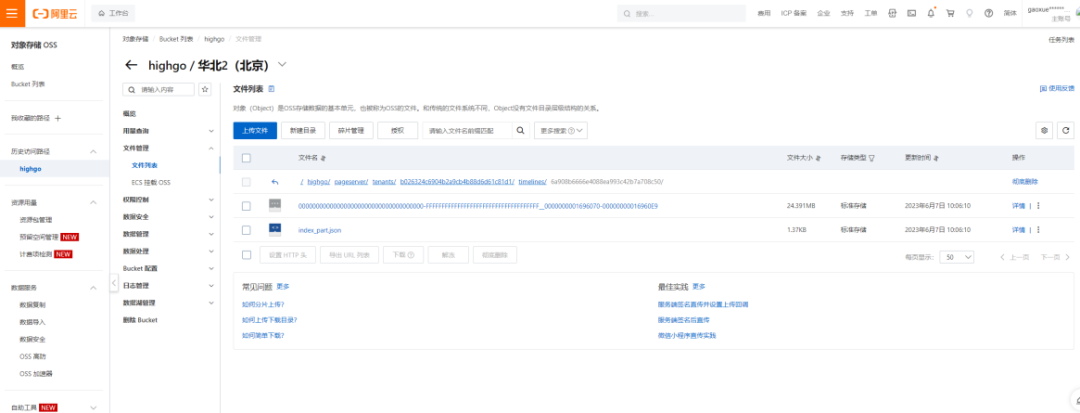Open the index_part.json file link
The width and height of the screenshot is (1080, 413).
tap(320, 230)
